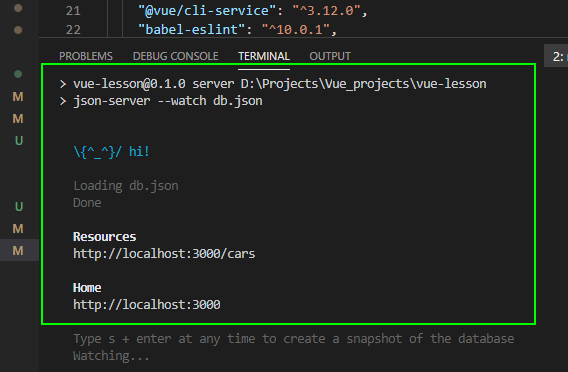Click the Watching... status line
The image size is (568, 372).
tap(111, 356)
